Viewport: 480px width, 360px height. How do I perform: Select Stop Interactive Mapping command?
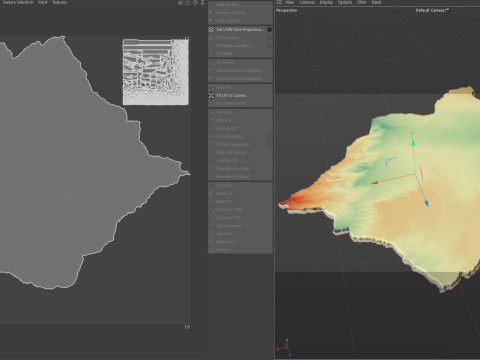pyautogui.click(x=240, y=79)
